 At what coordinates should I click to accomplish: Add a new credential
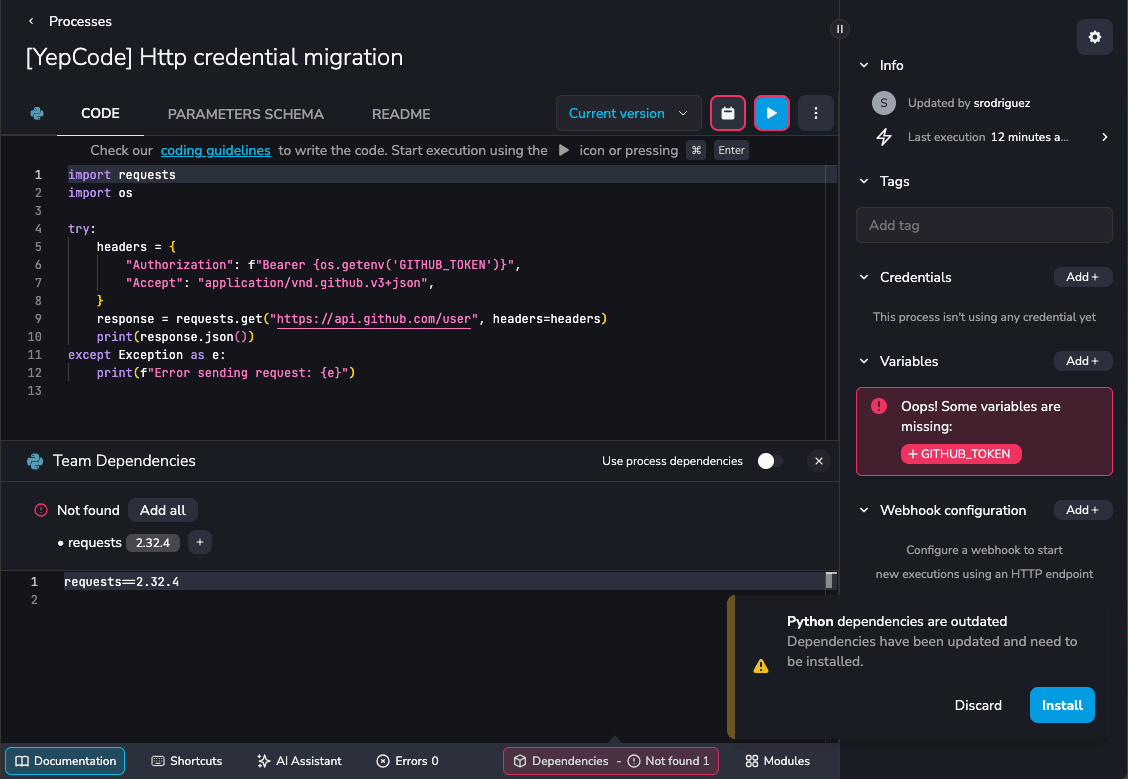1082,277
